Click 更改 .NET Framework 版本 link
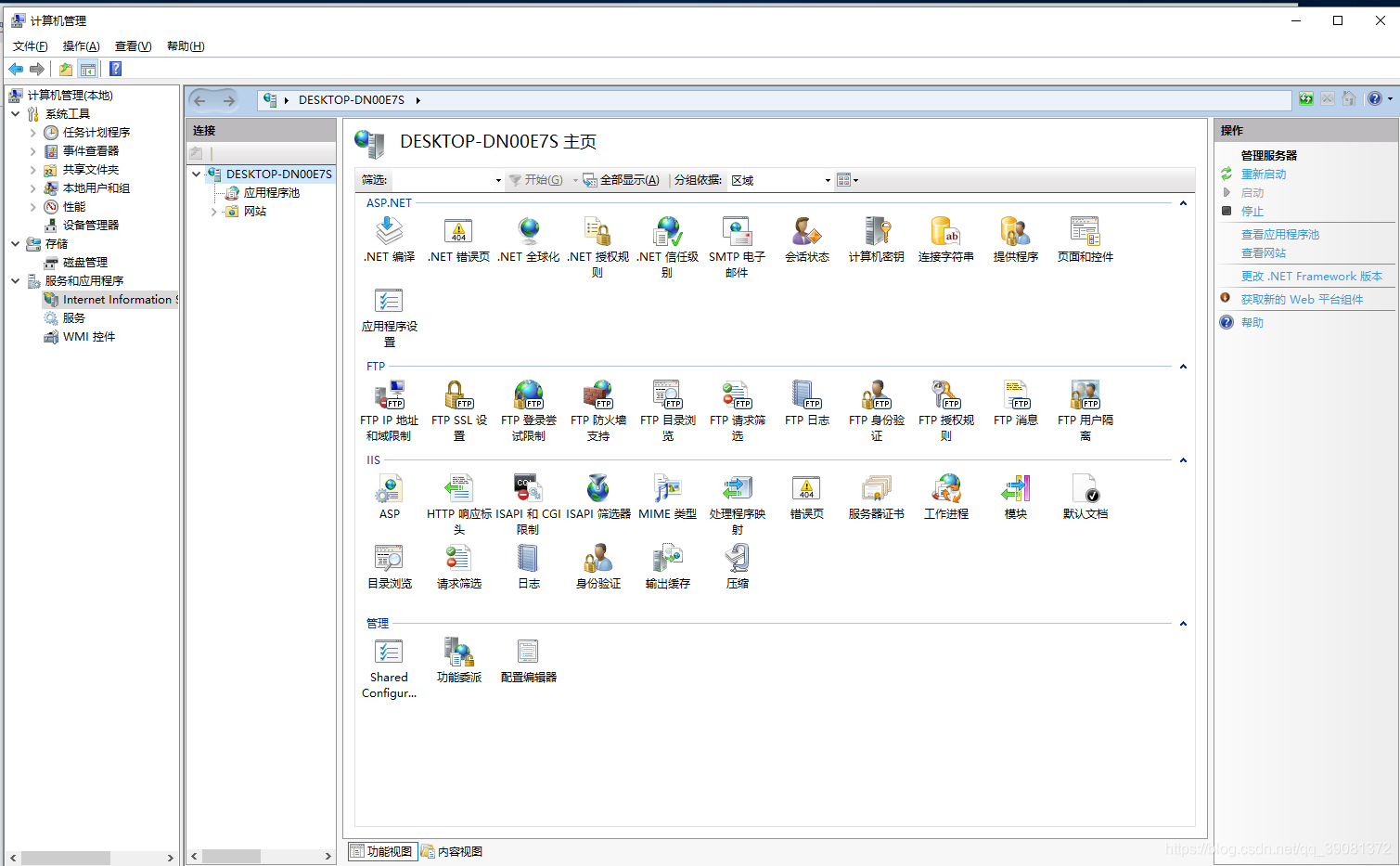Viewport: 1400px width, 866px height. [1312, 276]
